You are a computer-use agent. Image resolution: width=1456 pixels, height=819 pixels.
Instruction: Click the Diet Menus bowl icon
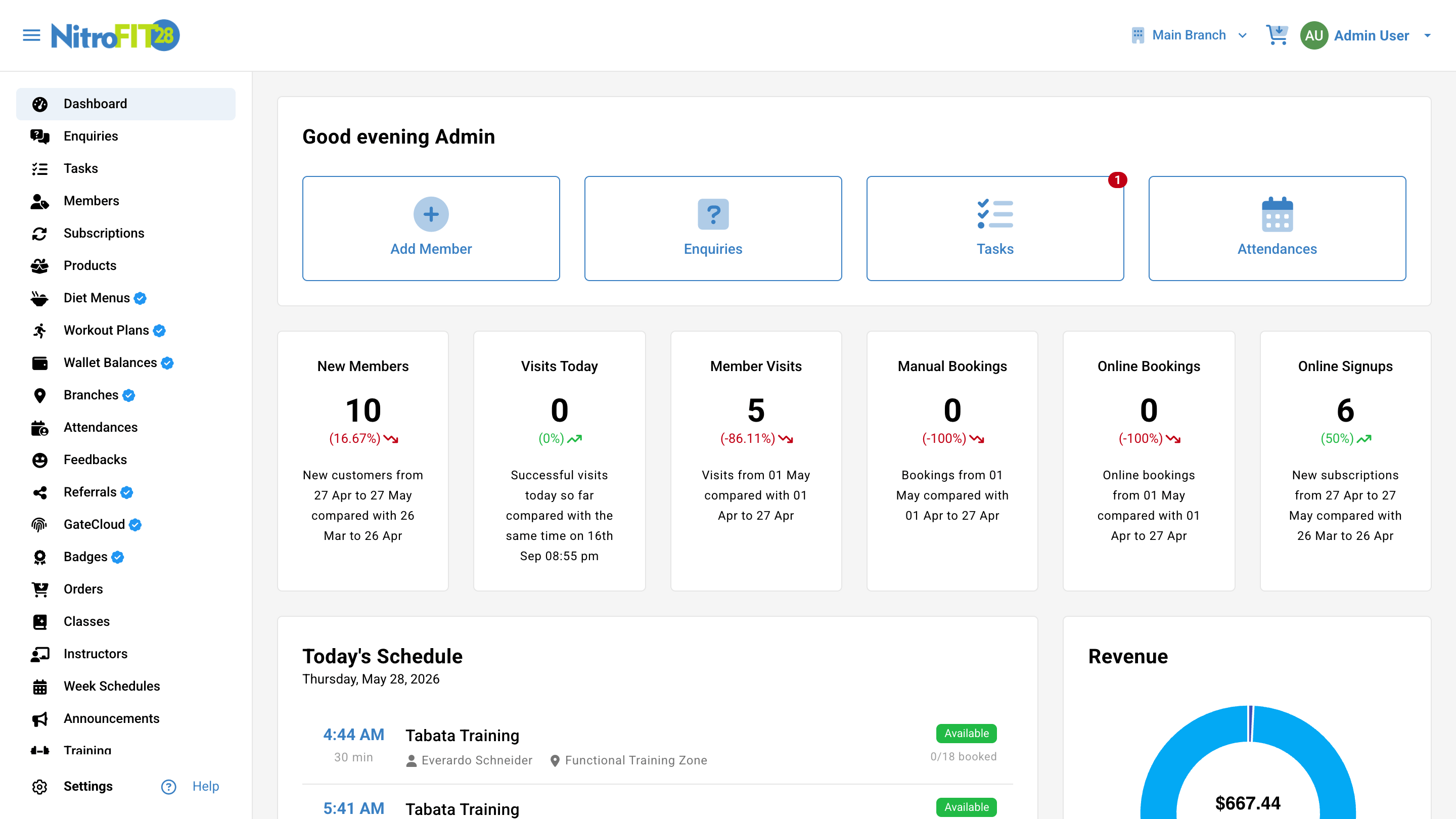[x=39, y=298]
